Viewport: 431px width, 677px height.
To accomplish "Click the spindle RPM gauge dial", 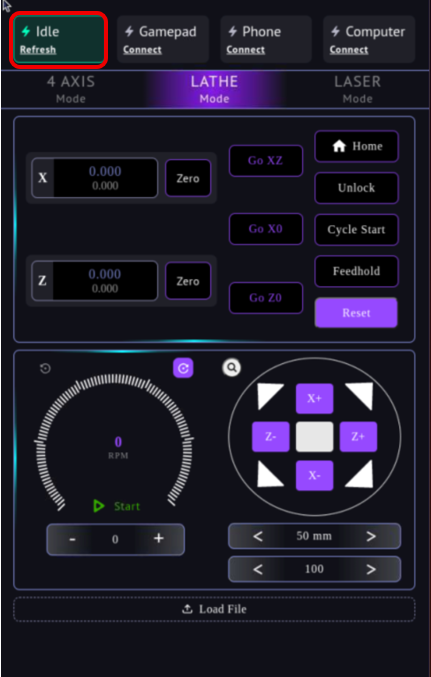I will coord(115,440).
